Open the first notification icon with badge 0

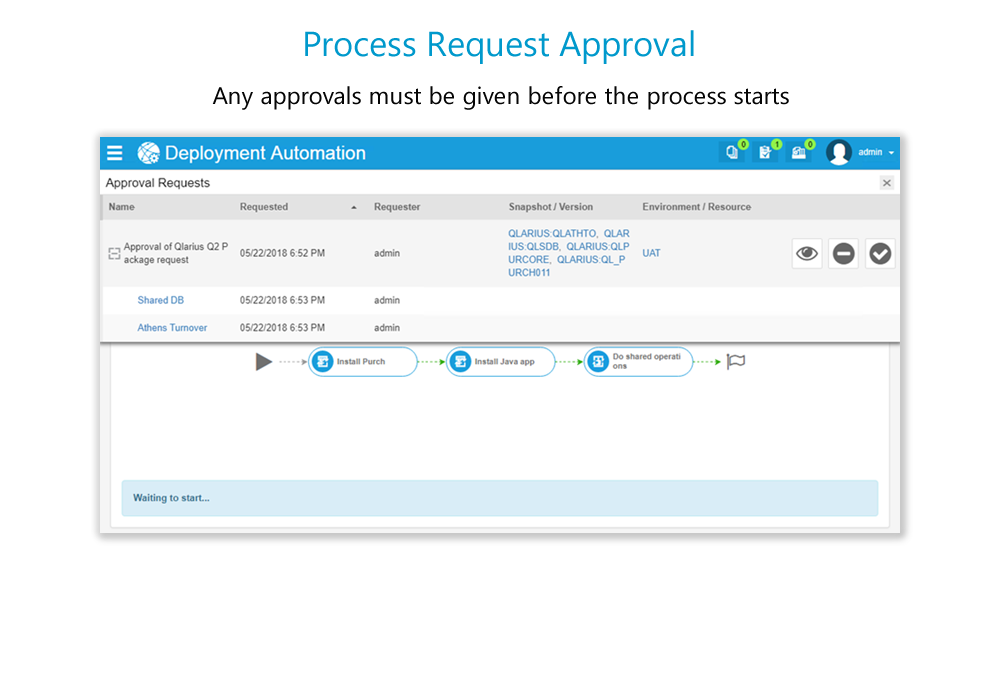pyautogui.click(x=732, y=152)
